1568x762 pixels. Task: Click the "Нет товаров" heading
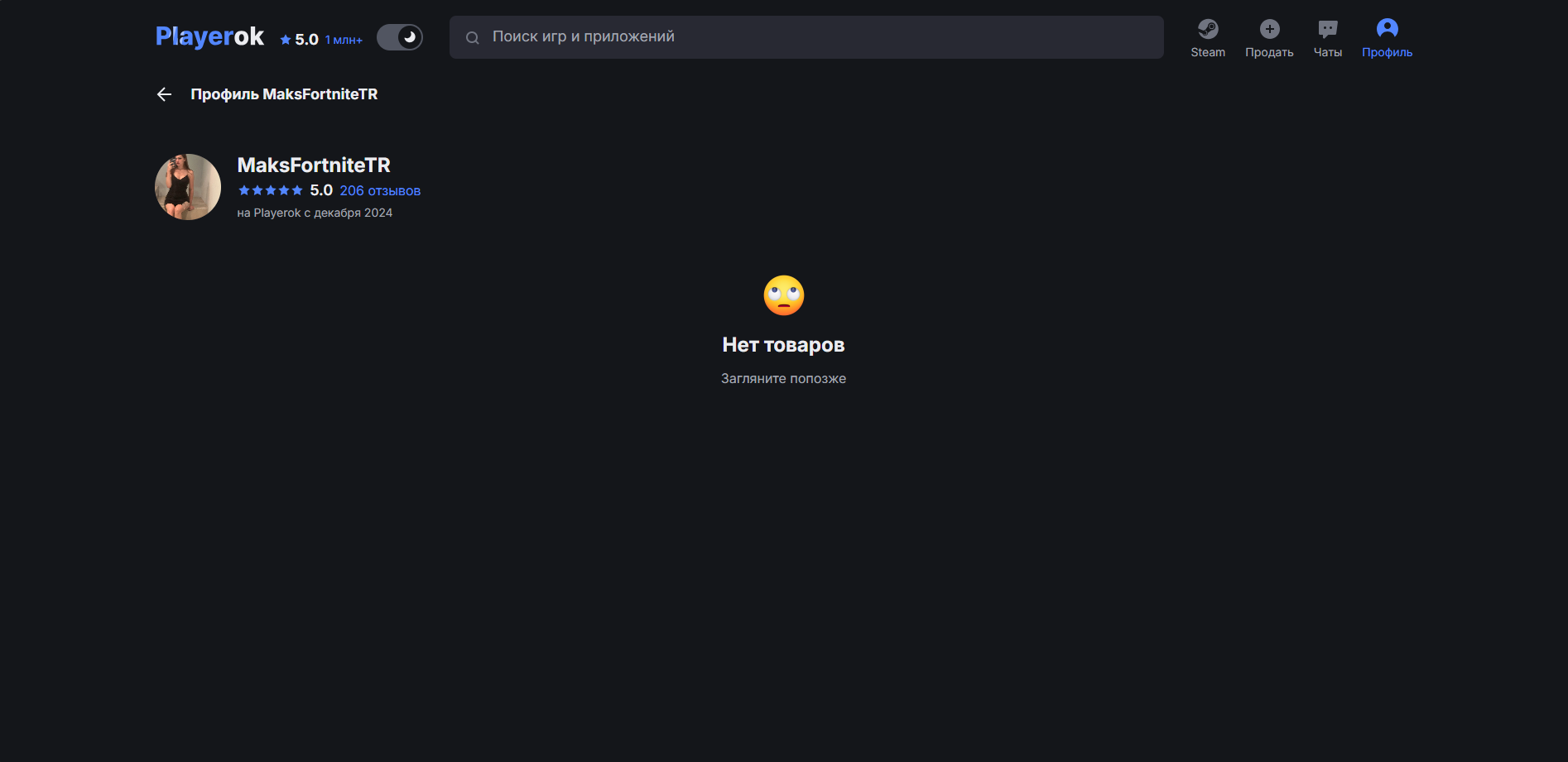click(x=783, y=345)
